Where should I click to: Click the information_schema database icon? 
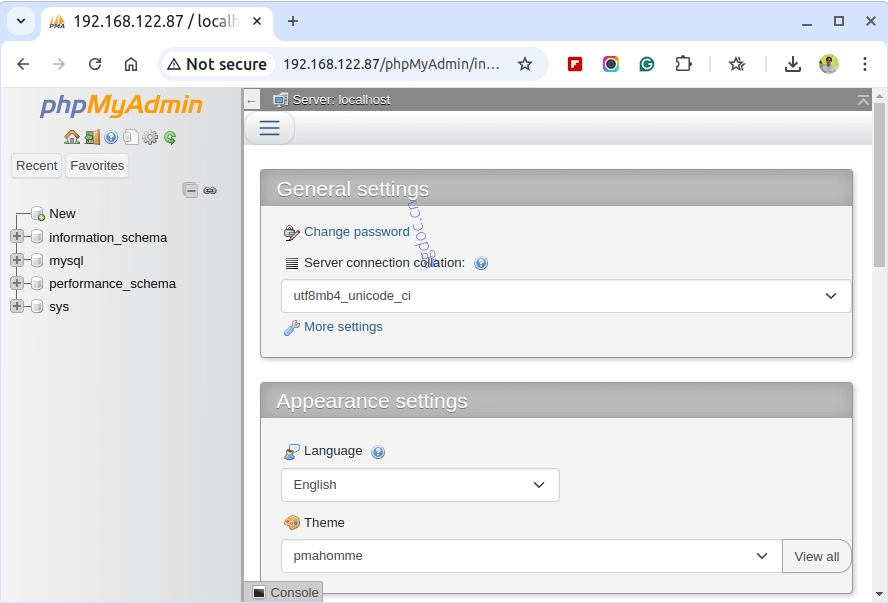click(x=37, y=236)
